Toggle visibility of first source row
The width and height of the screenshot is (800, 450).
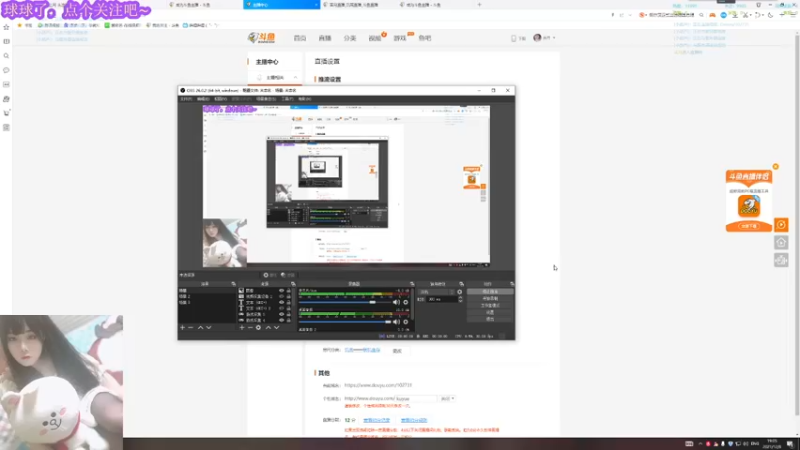[281, 290]
